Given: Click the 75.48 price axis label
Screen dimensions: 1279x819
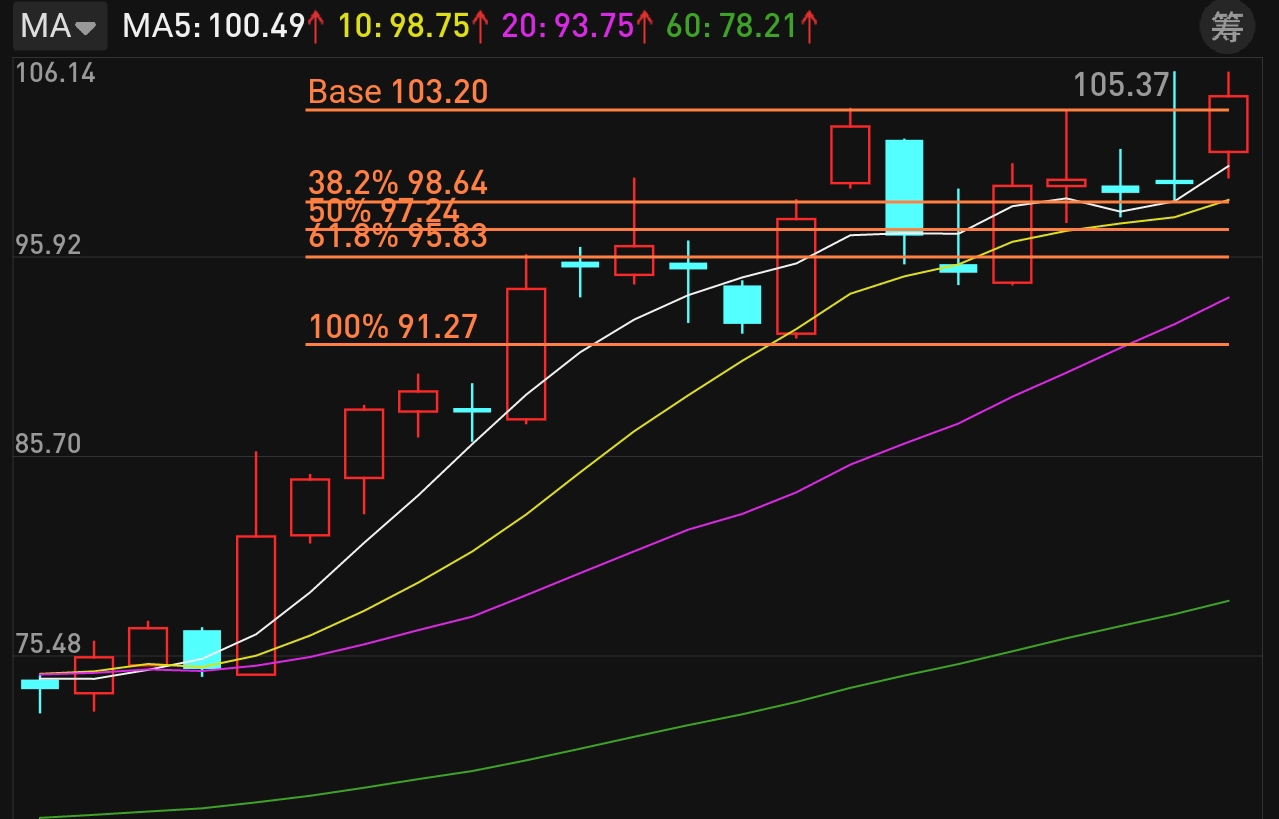Looking at the screenshot, I should point(48,643).
